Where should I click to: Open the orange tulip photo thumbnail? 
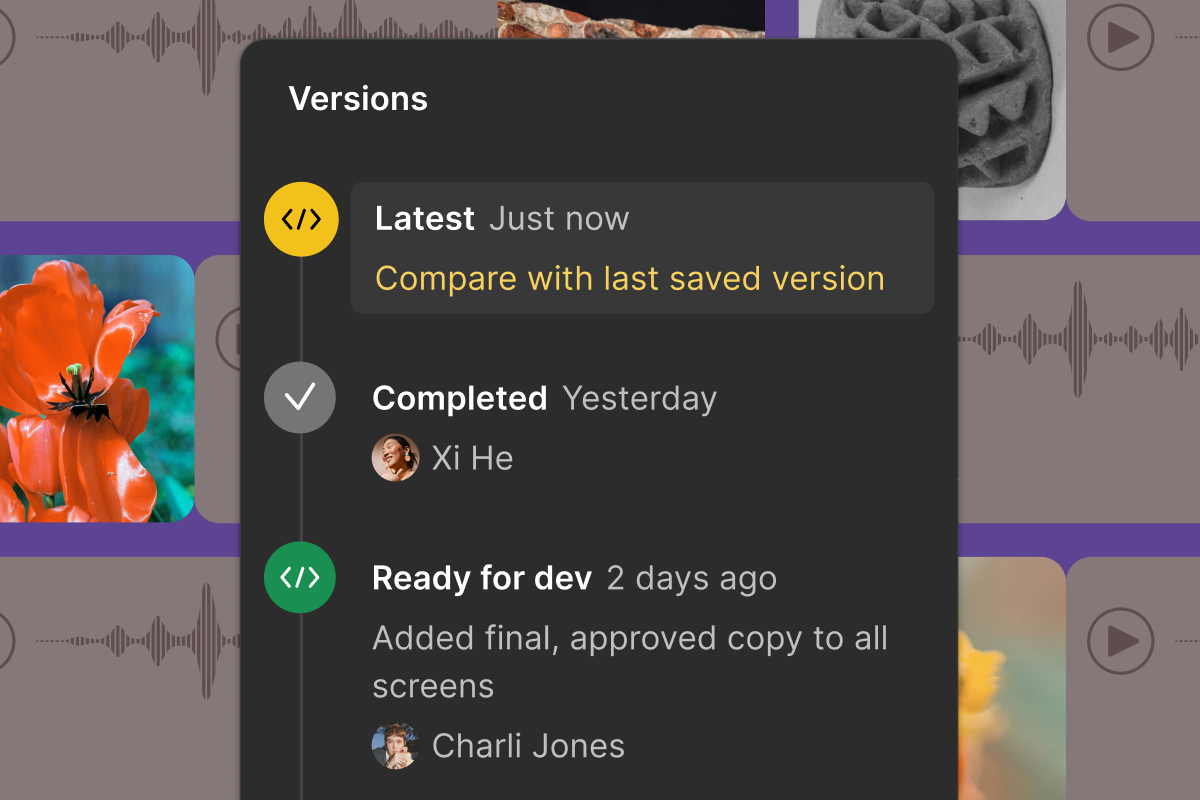point(97,389)
